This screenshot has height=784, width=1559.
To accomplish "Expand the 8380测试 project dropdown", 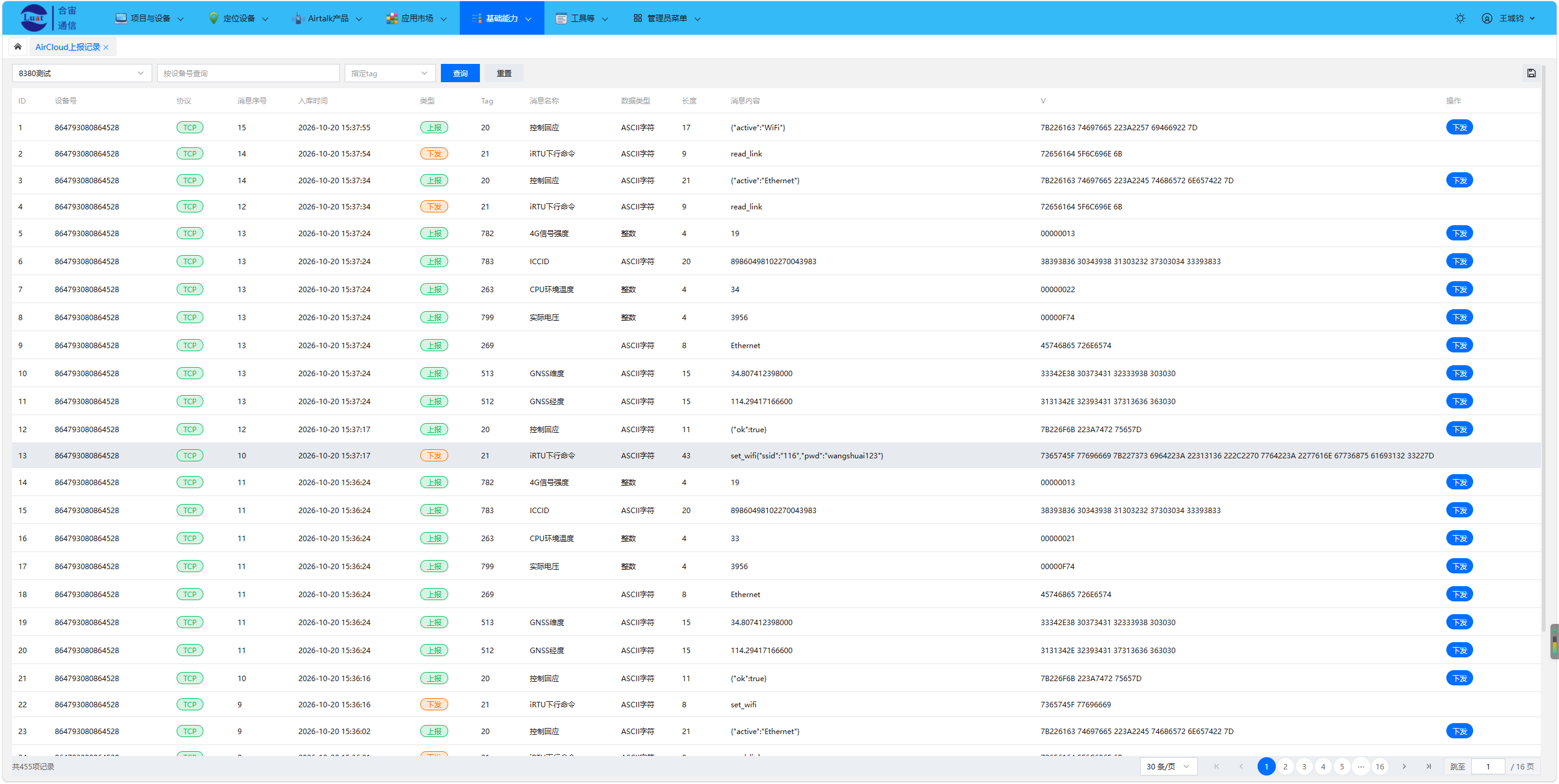I will click(x=82, y=73).
